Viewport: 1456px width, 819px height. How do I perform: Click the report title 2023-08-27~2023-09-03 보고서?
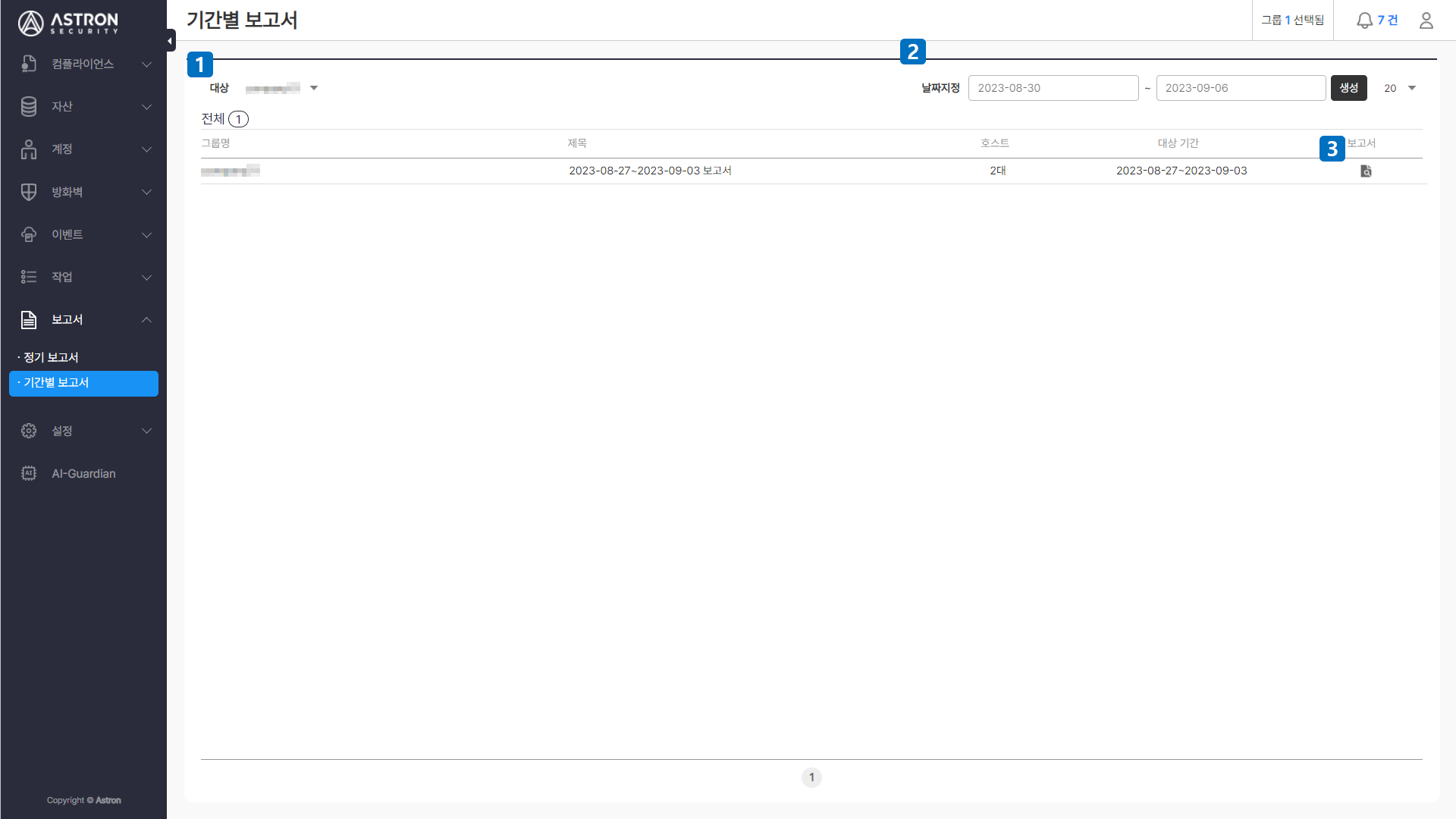click(x=650, y=171)
